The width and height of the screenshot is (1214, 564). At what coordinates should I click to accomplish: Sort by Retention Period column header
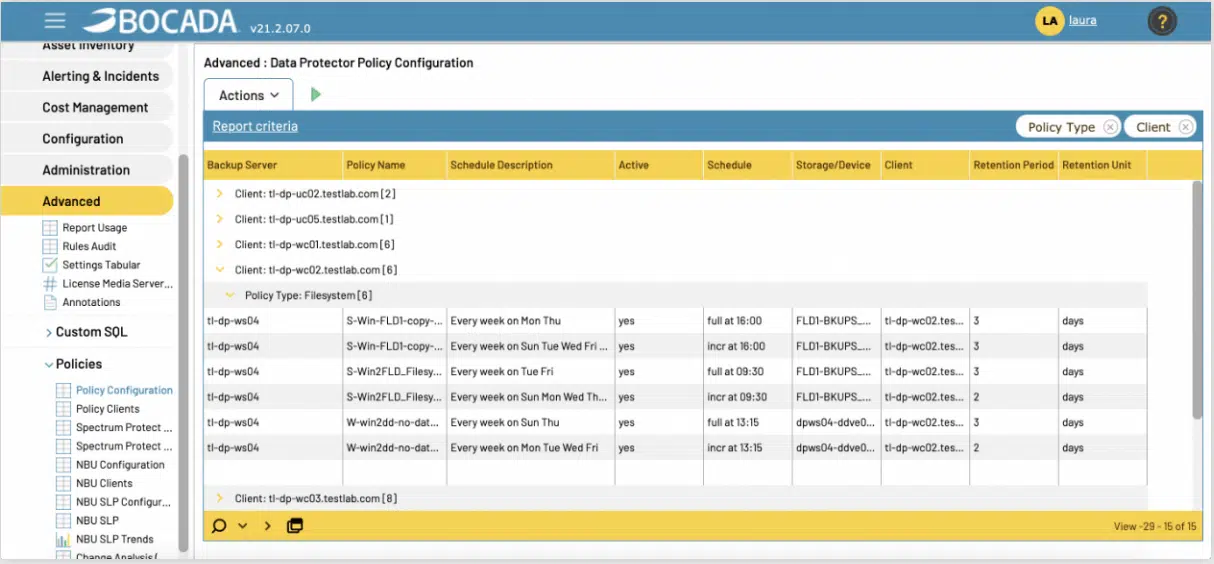[x=1014, y=165]
